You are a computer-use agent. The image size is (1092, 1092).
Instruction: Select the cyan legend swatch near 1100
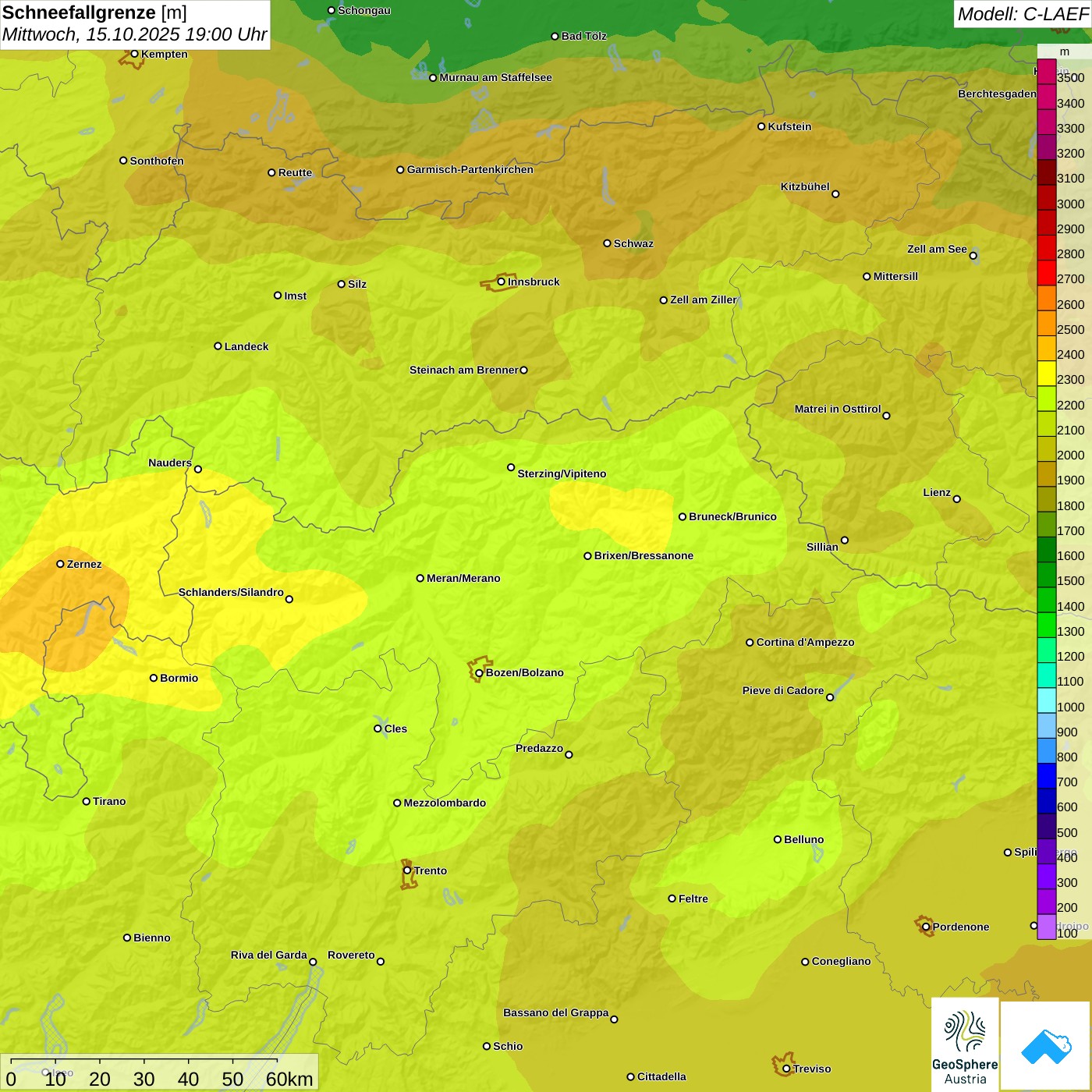click(x=1047, y=675)
